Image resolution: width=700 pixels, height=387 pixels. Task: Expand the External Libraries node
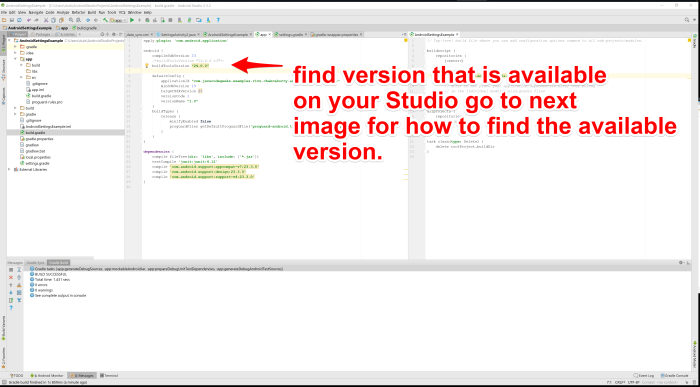[9, 170]
